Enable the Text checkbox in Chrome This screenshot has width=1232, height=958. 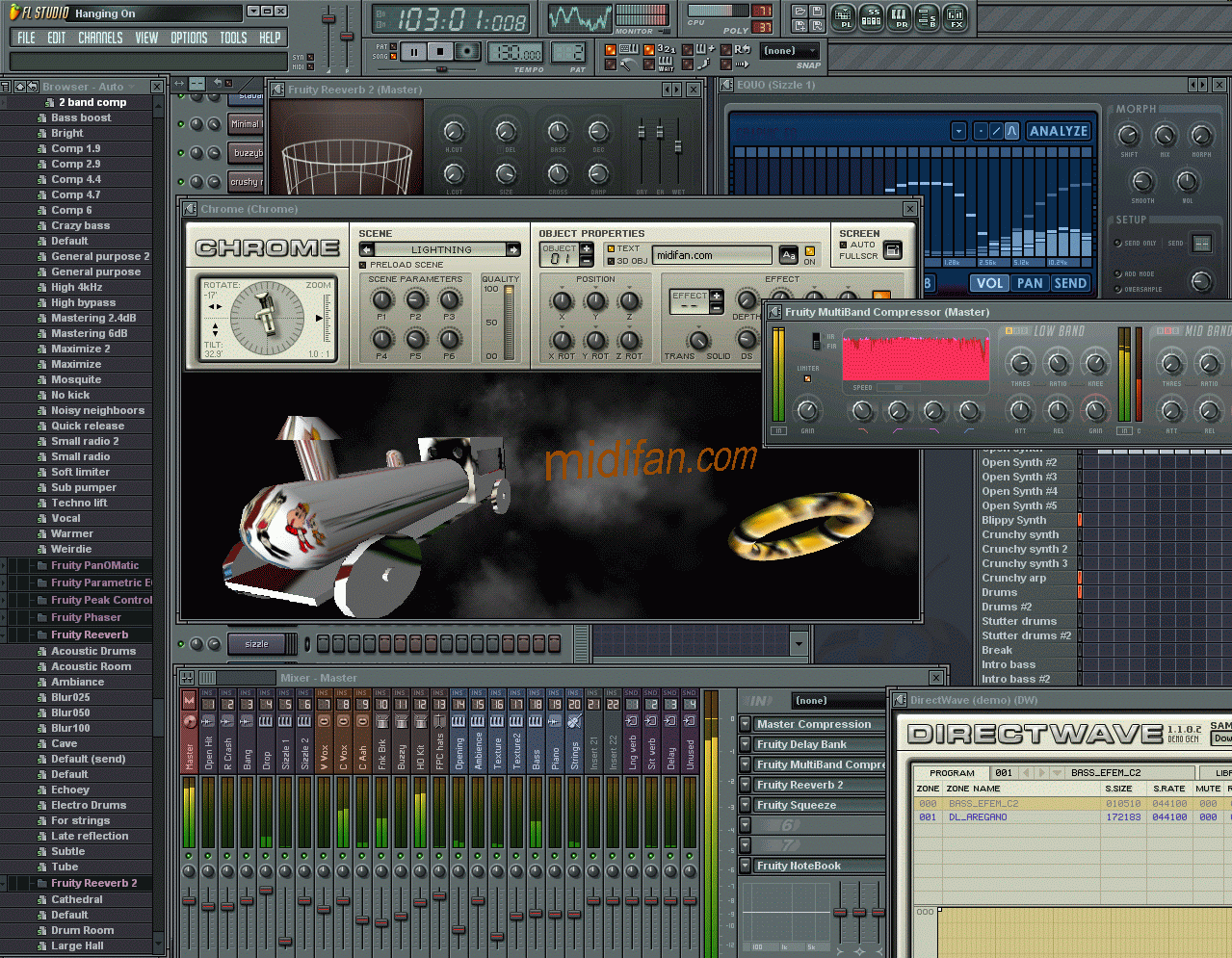click(x=610, y=248)
